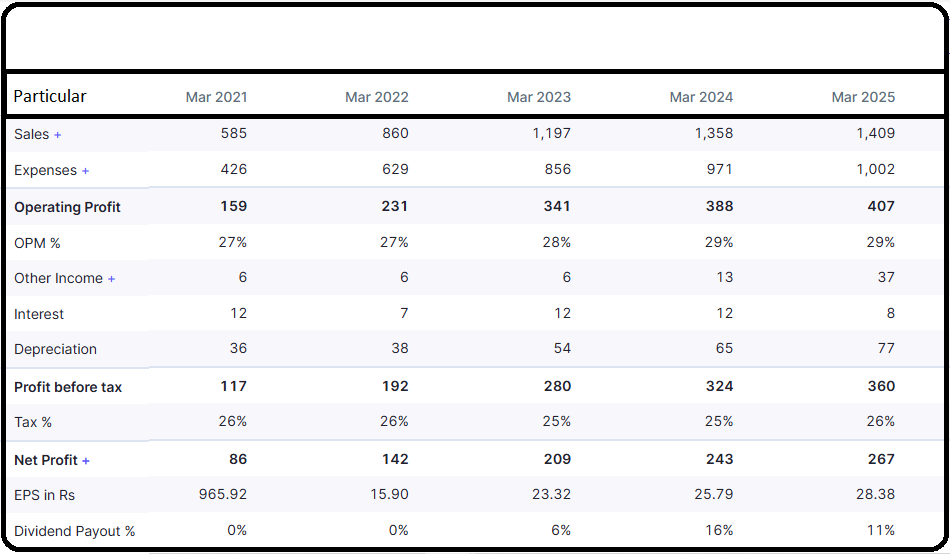Click the Mar 2025 Sales value 1,409
The width and height of the screenshot is (950, 554).
pyautogui.click(x=875, y=133)
